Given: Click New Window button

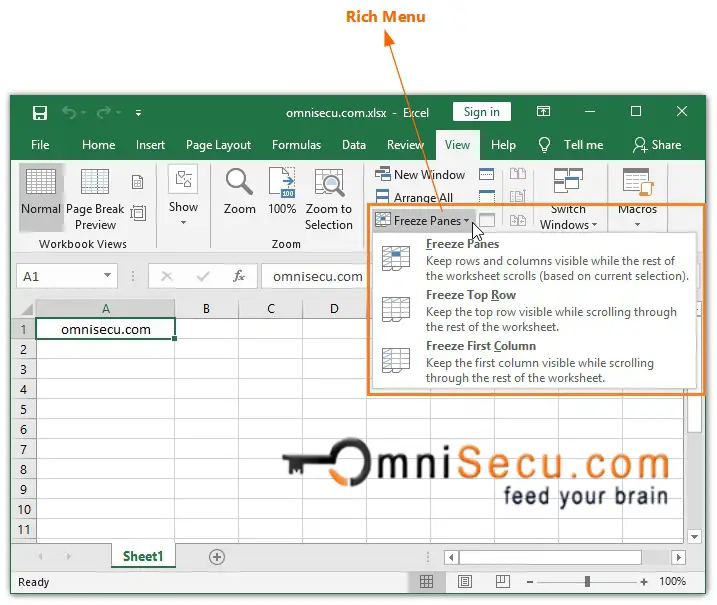Looking at the screenshot, I should pos(420,174).
